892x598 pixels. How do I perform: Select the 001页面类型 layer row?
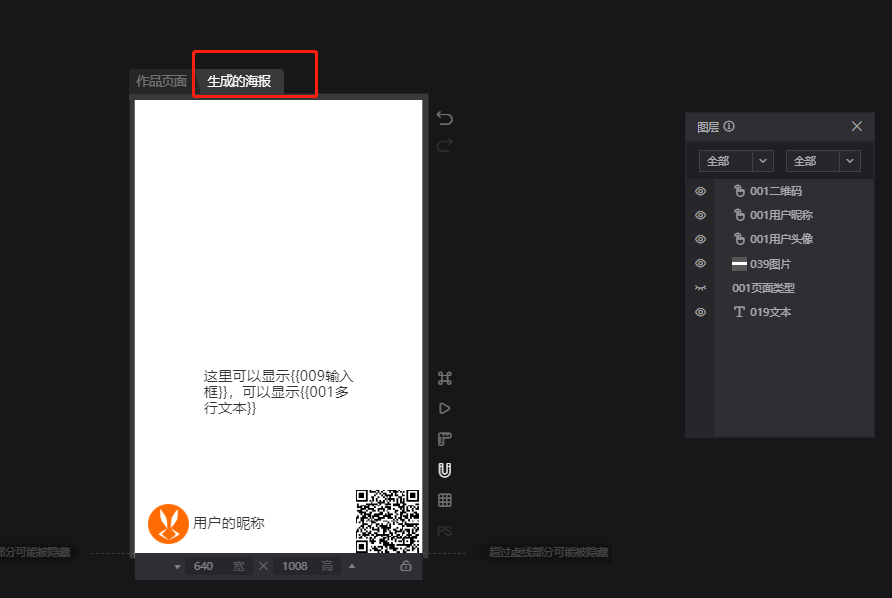click(x=793, y=288)
